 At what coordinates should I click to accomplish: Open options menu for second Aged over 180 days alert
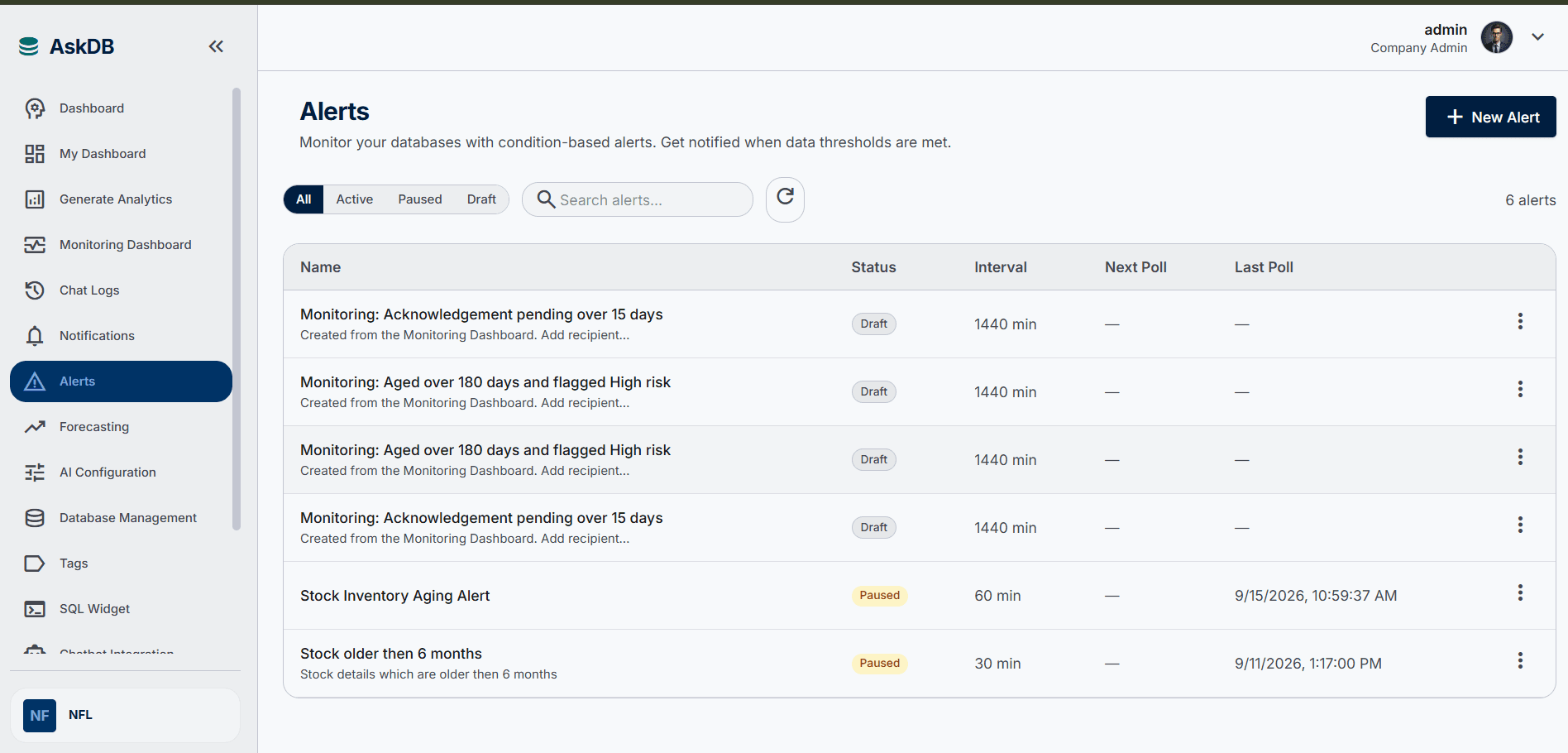pyautogui.click(x=1520, y=458)
